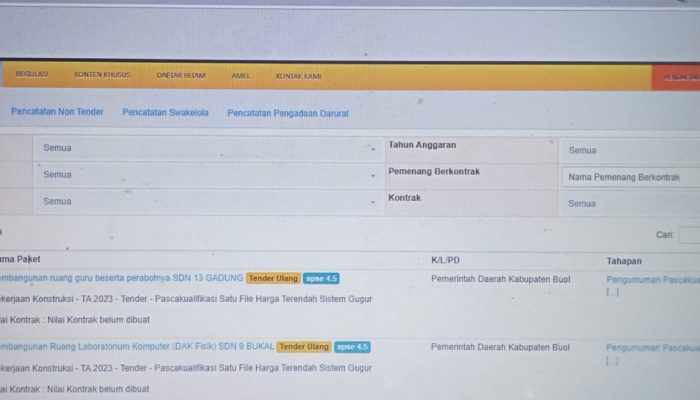
Task: Switch to Pencatatan Non Tender tab
Action: pyautogui.click(x=57, y=112)
